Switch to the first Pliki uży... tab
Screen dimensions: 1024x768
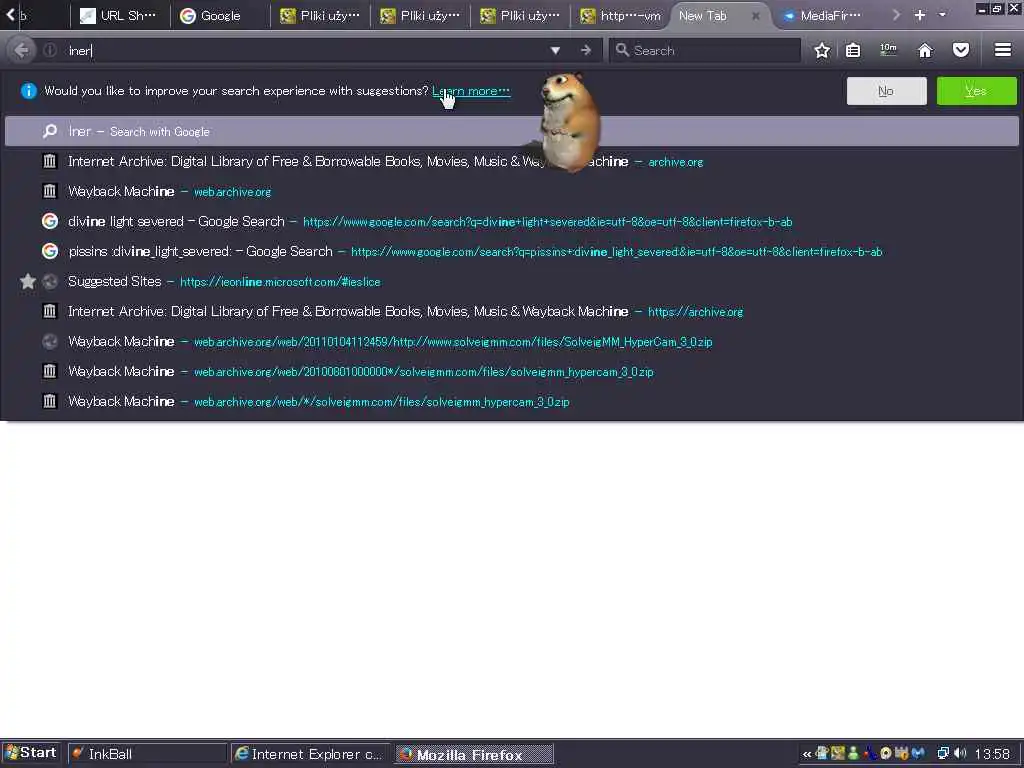(x=320, y=16)
